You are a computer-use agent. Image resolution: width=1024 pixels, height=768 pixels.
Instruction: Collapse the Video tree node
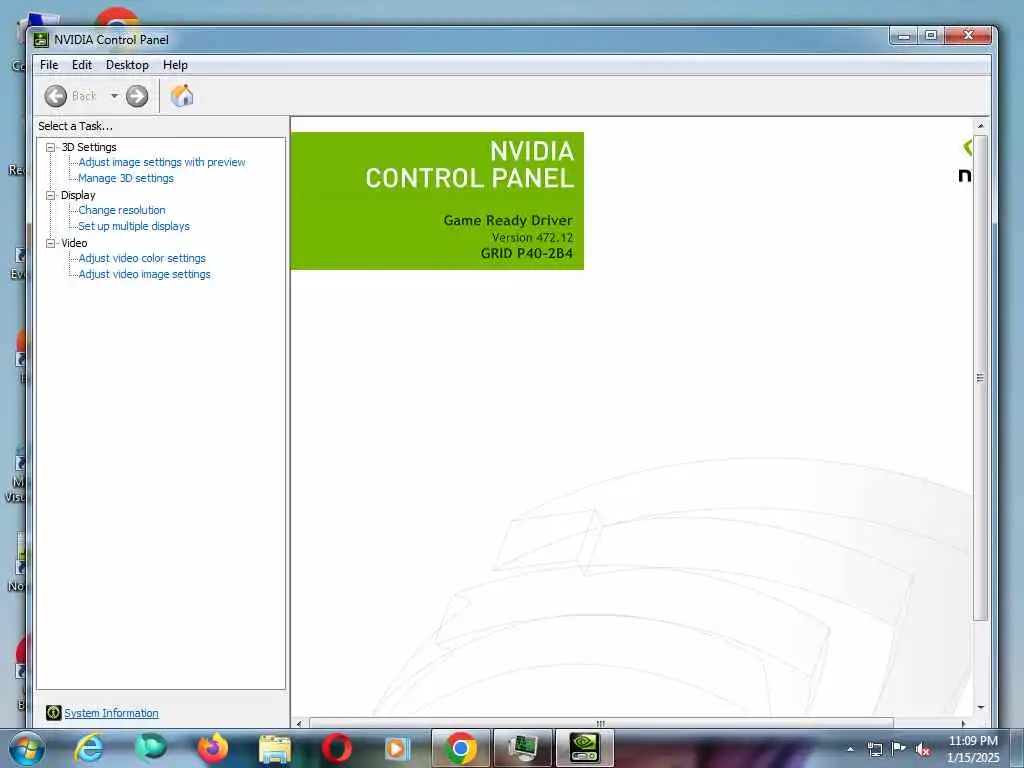point(50,243)
